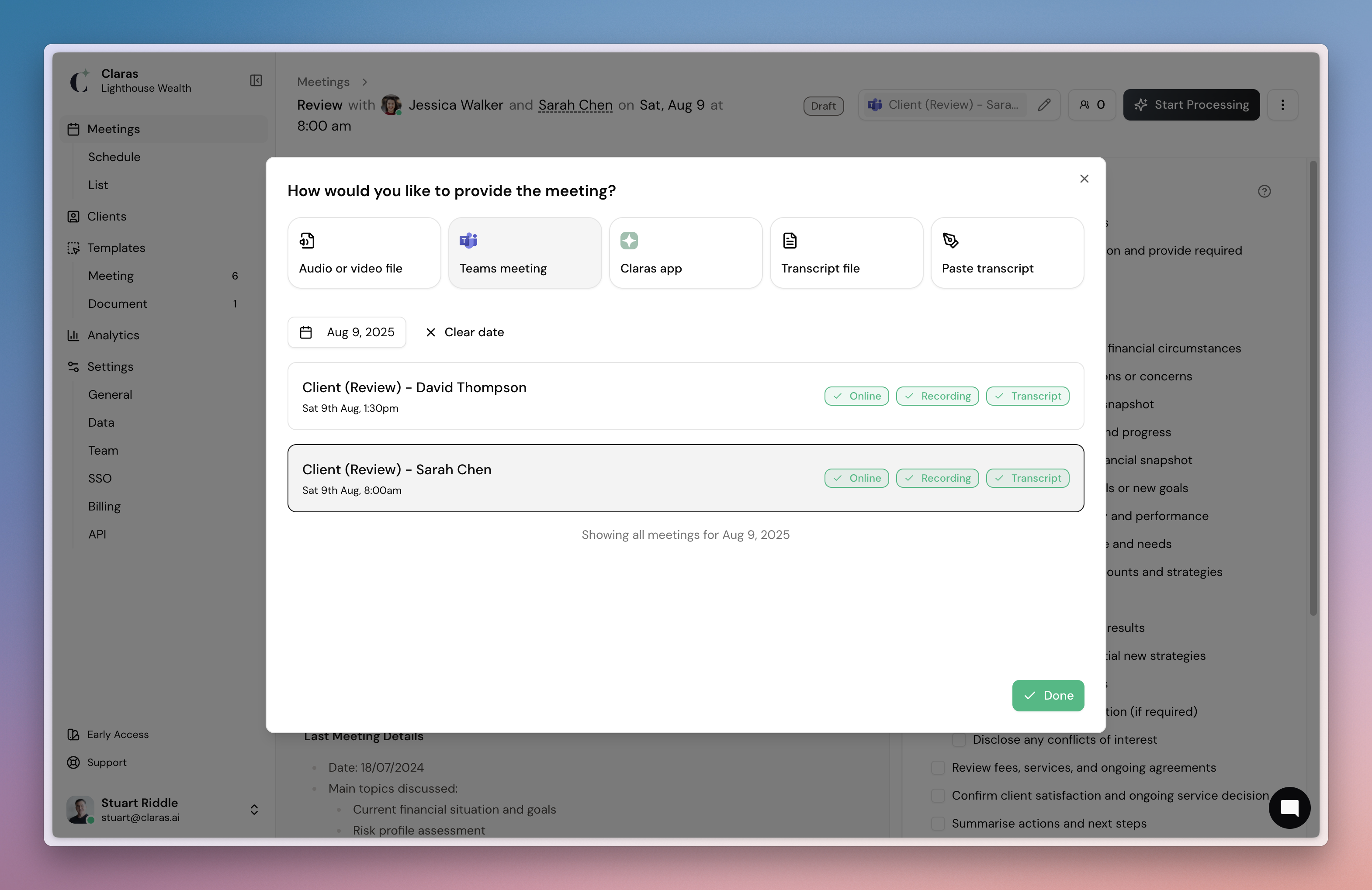Open the Schedule page
This screenshot has height=890, width=1372.
pyautogui.click(x=114, y=157)
